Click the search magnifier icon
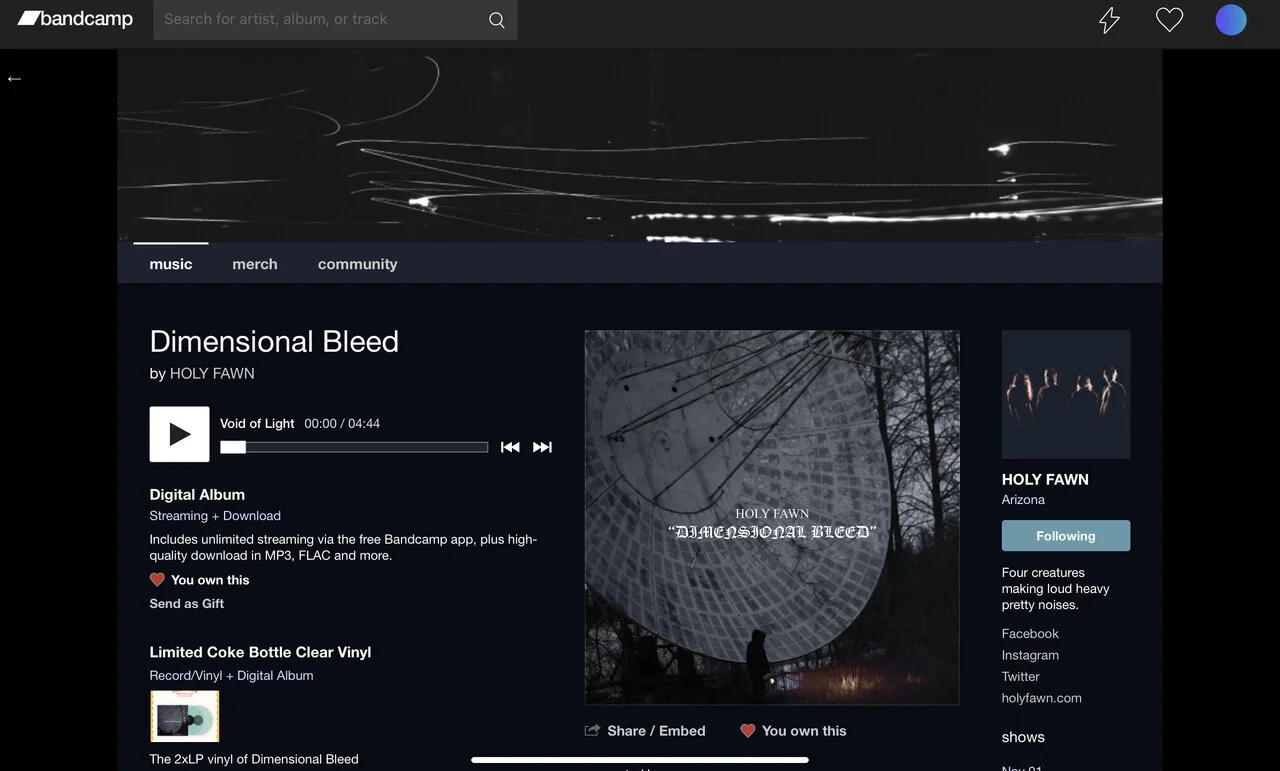Screen dimensions: 1280x771 (496, 20)
